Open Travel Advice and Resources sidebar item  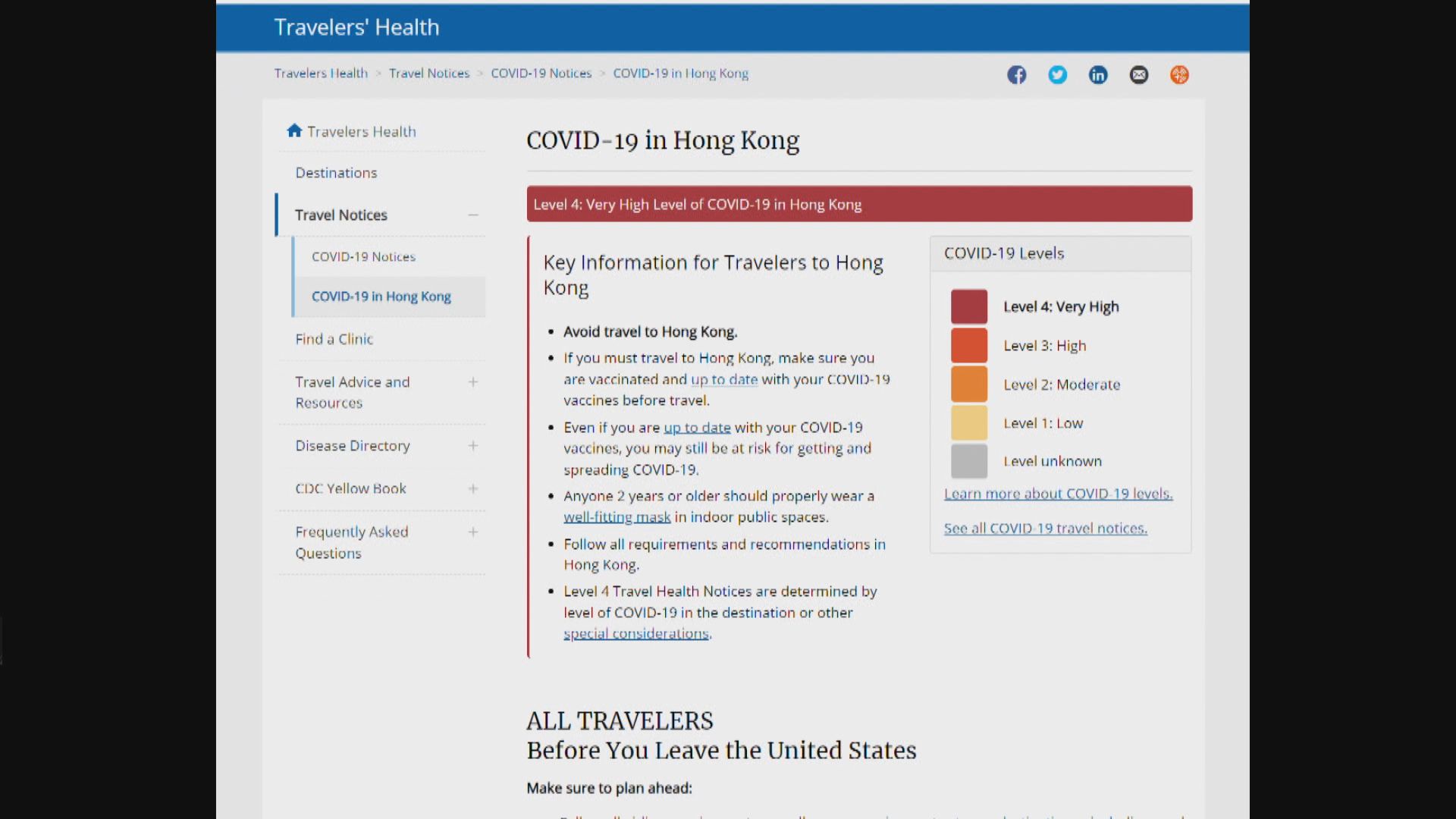point(353,393)
